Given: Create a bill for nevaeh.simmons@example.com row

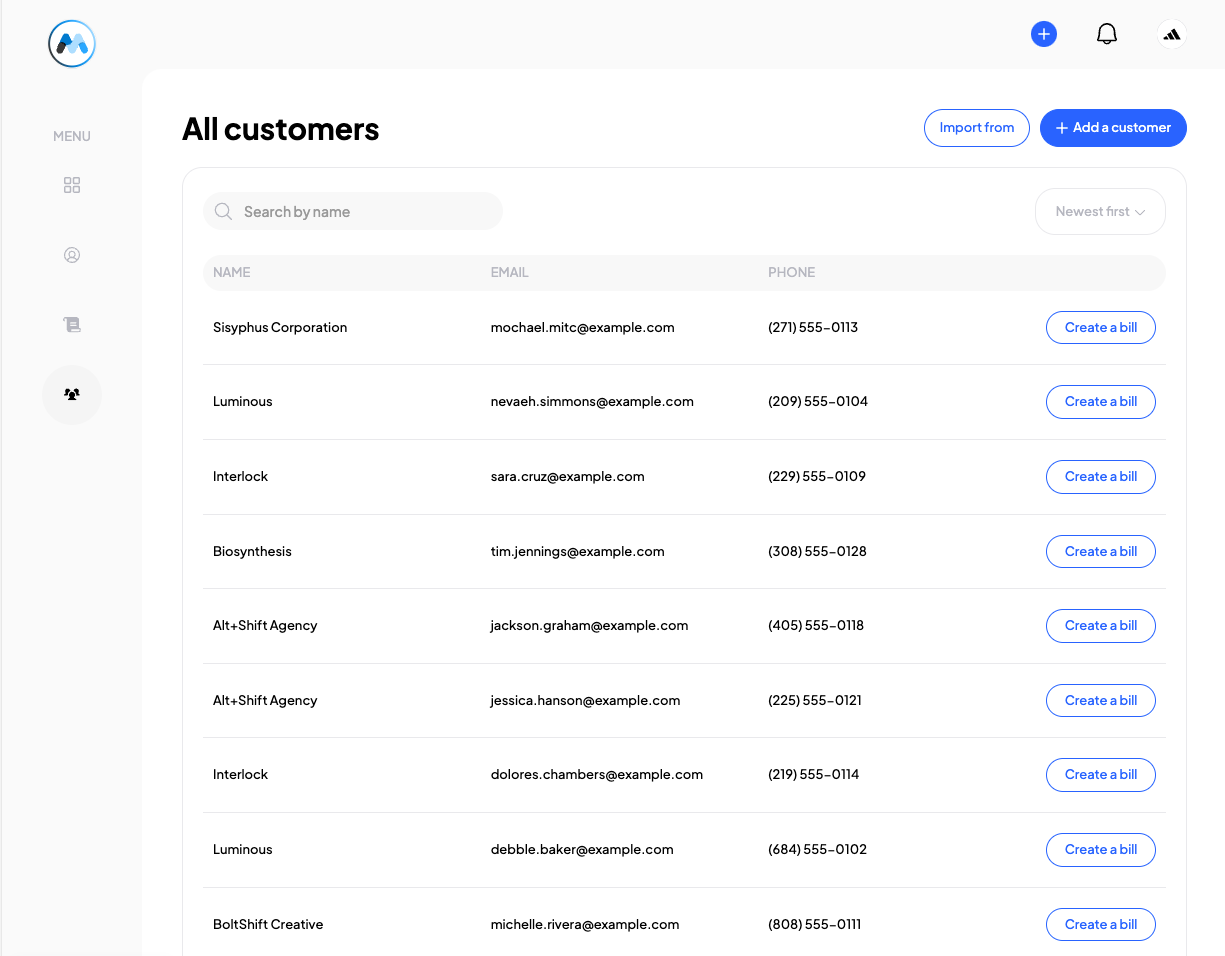Looking at the screenshot, I should 1101,402.
